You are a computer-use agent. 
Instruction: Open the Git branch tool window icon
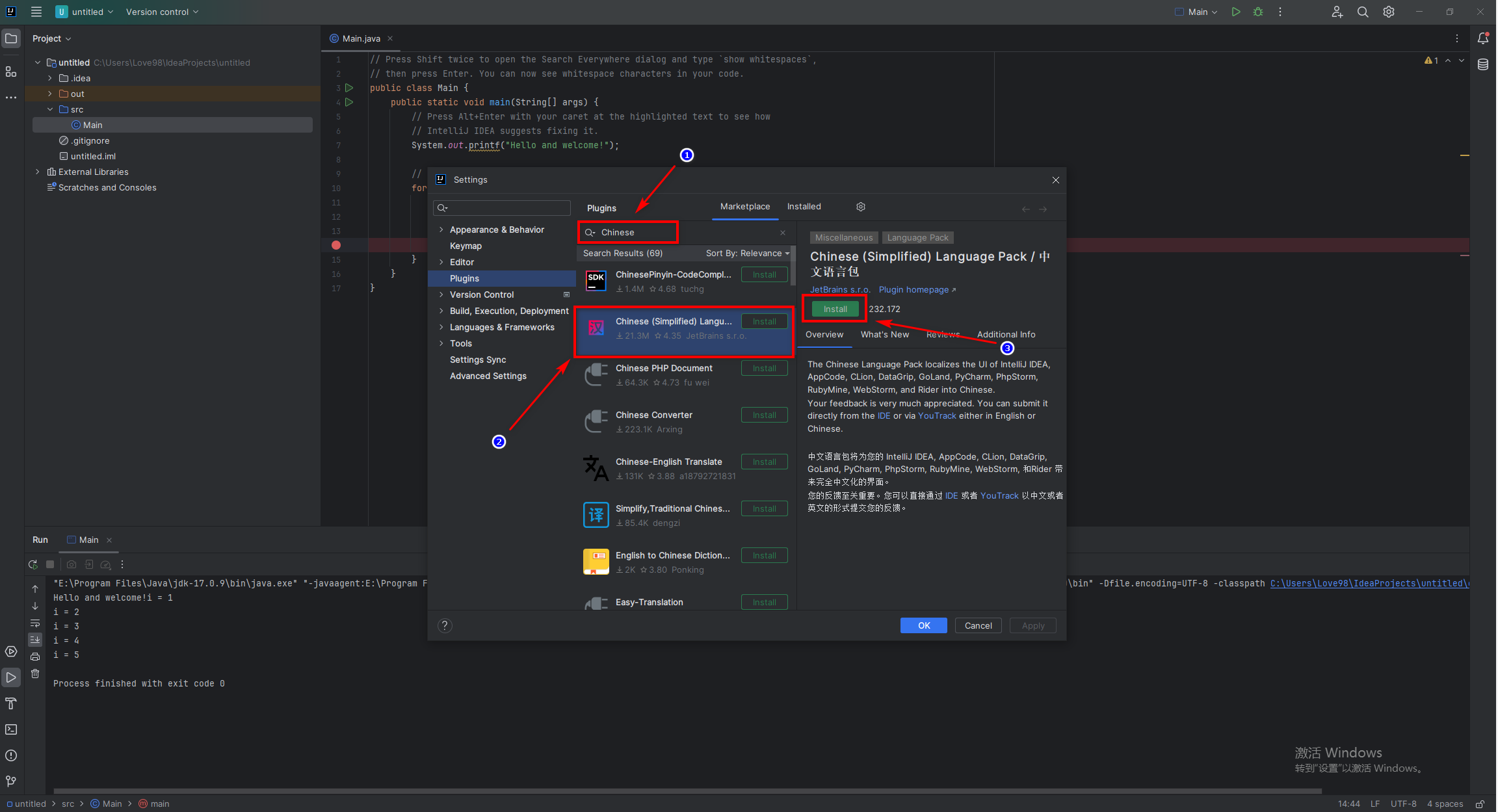11,781
